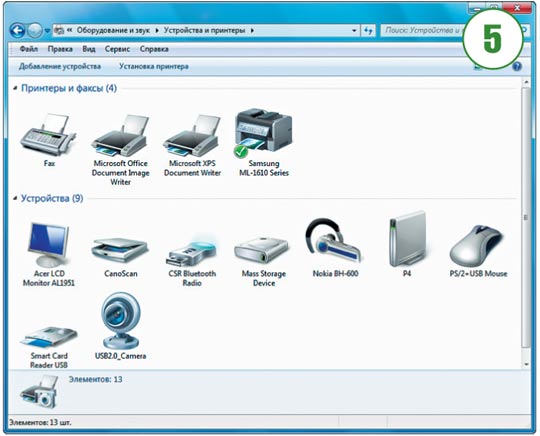The width and height of the screenshot is (540, 436).
Task: Expand the Устройства и принтеры breadcrumb arrow
Action: [x=252, y=31]
